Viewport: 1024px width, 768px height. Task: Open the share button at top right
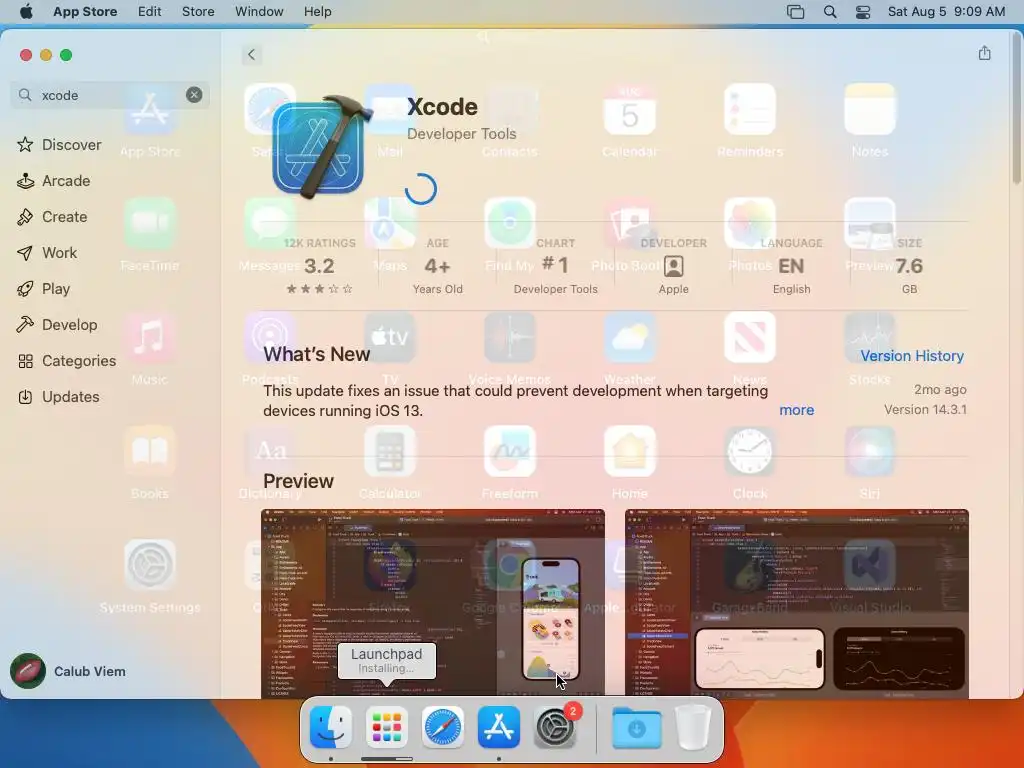point(984,54)
